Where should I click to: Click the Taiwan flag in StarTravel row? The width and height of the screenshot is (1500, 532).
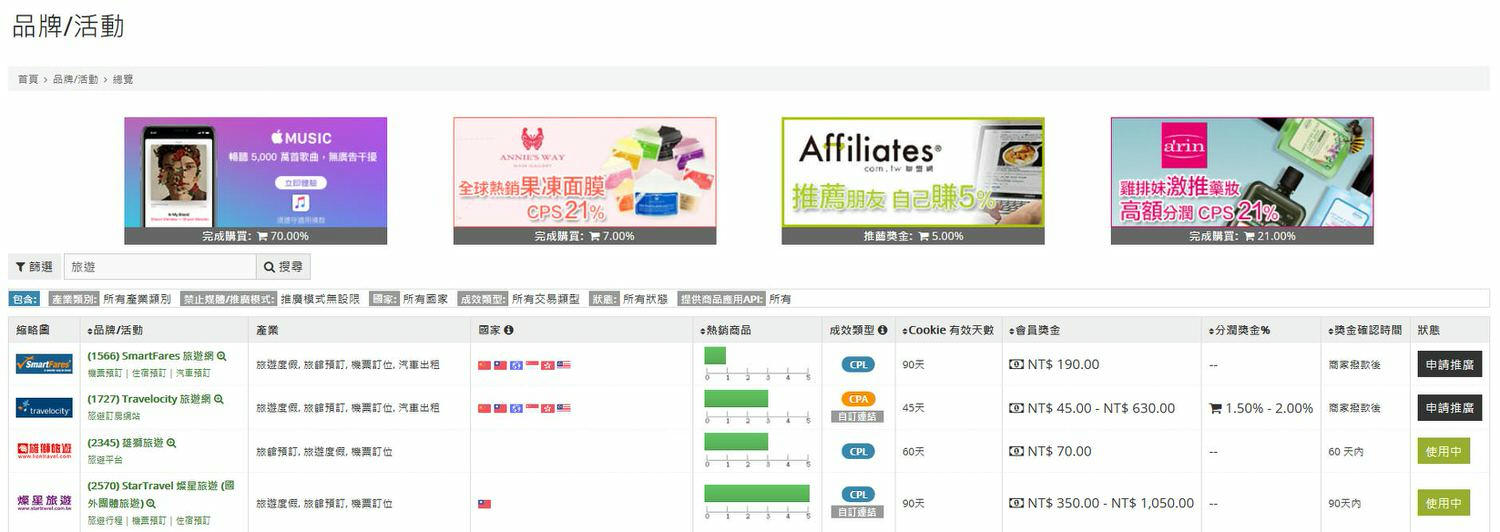tap(485, 504)
